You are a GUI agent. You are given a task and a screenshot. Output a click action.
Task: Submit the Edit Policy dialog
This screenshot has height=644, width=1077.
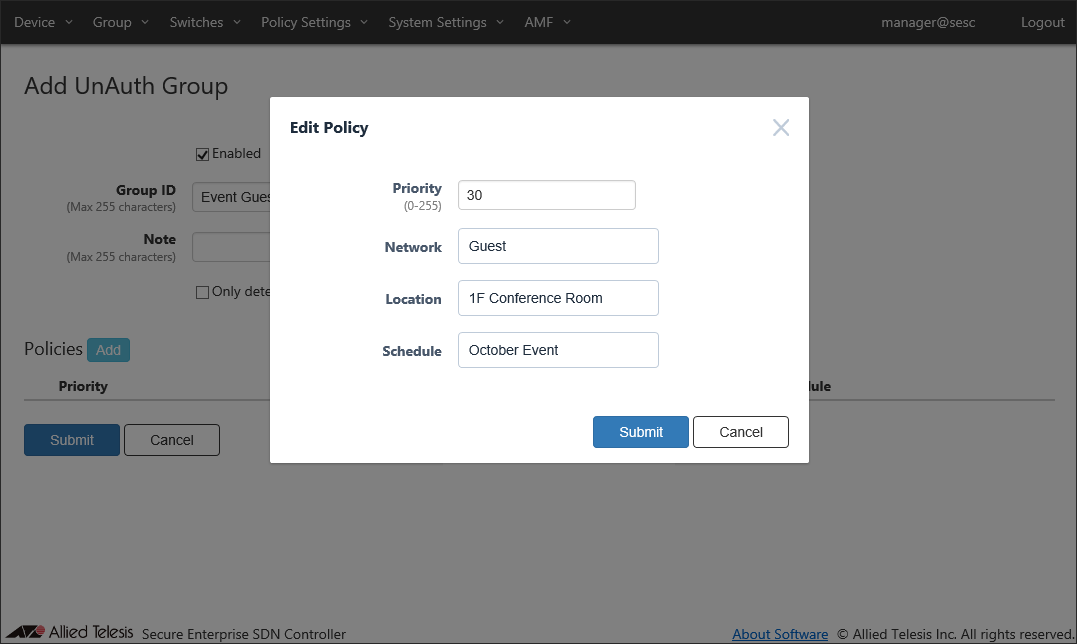point(640,432)
